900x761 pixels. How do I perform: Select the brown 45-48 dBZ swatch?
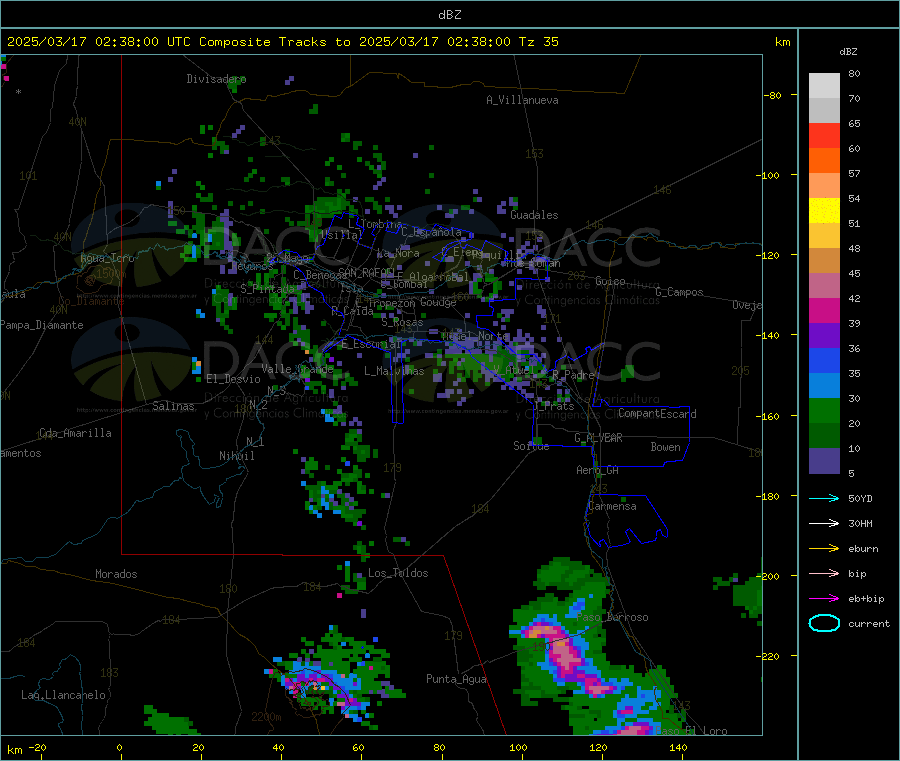pyautogui.click(x=824, y=261)
